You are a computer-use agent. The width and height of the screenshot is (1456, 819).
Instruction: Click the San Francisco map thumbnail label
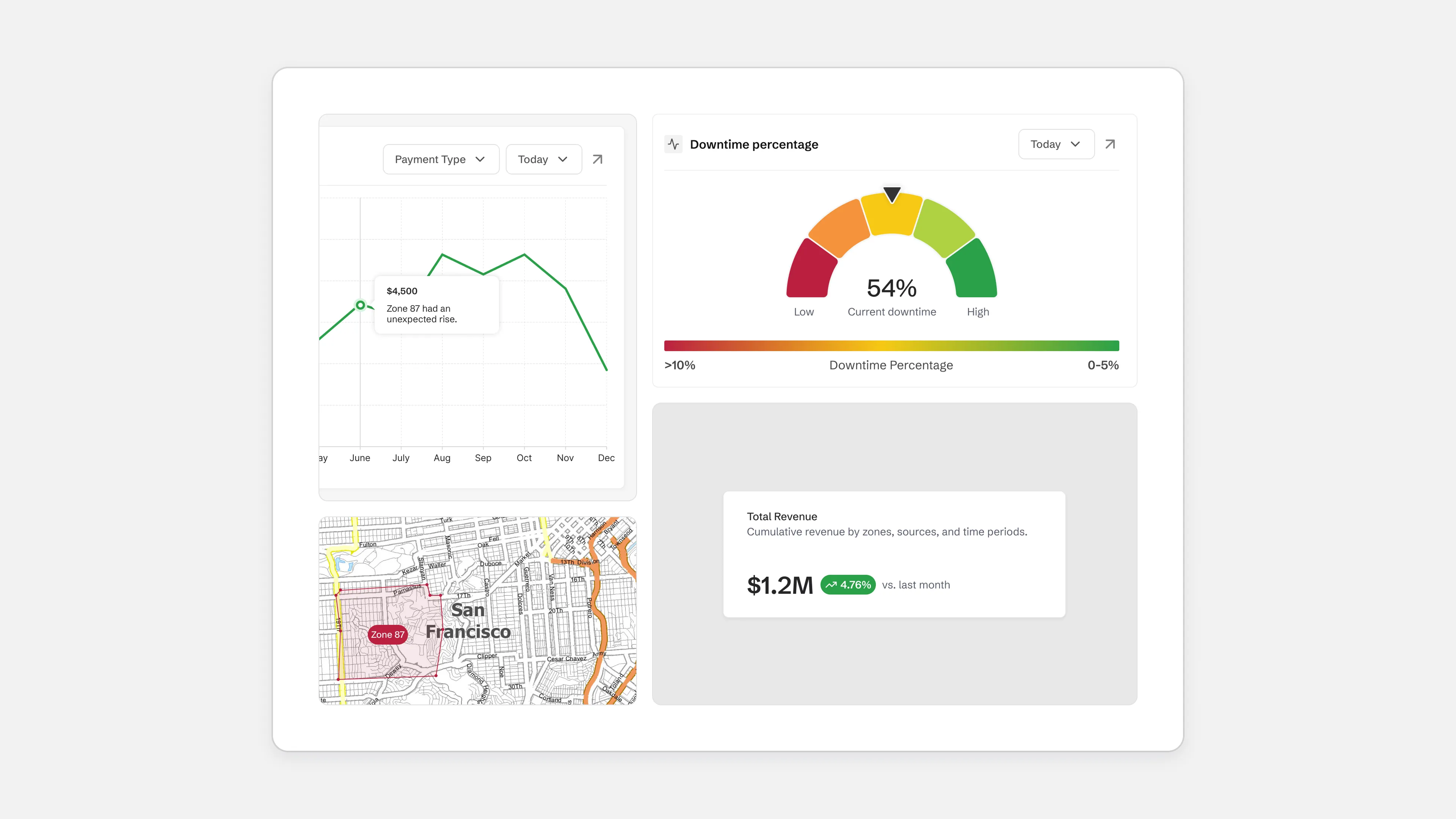click(x=468, y=621)
